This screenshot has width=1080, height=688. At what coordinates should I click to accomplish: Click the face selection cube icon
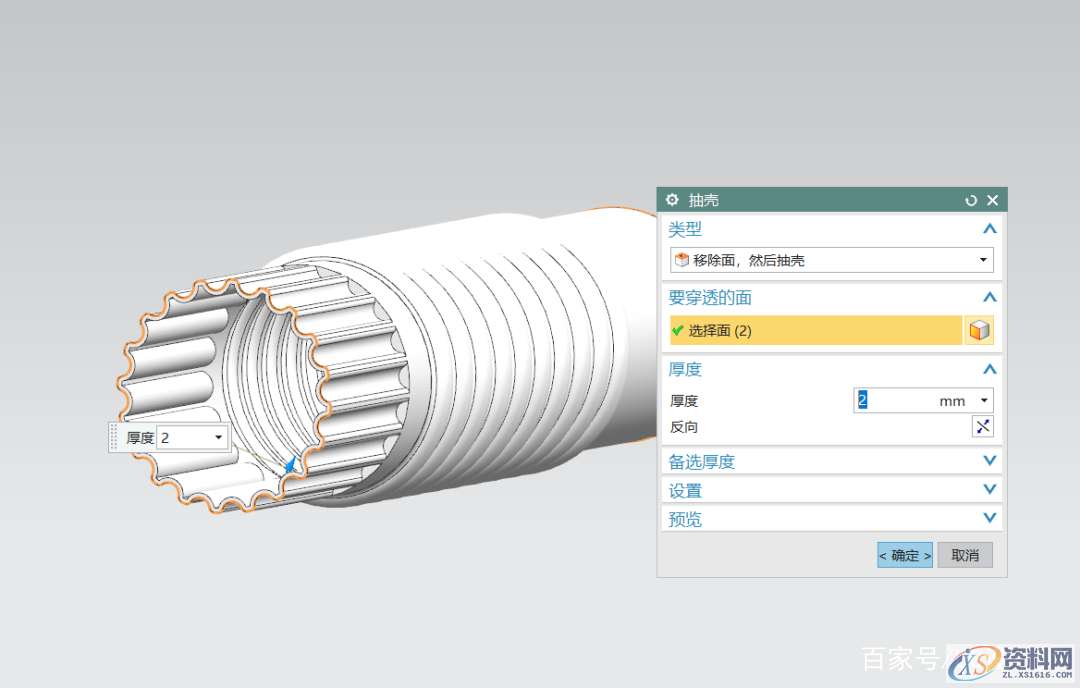click(x=979, y=331)
